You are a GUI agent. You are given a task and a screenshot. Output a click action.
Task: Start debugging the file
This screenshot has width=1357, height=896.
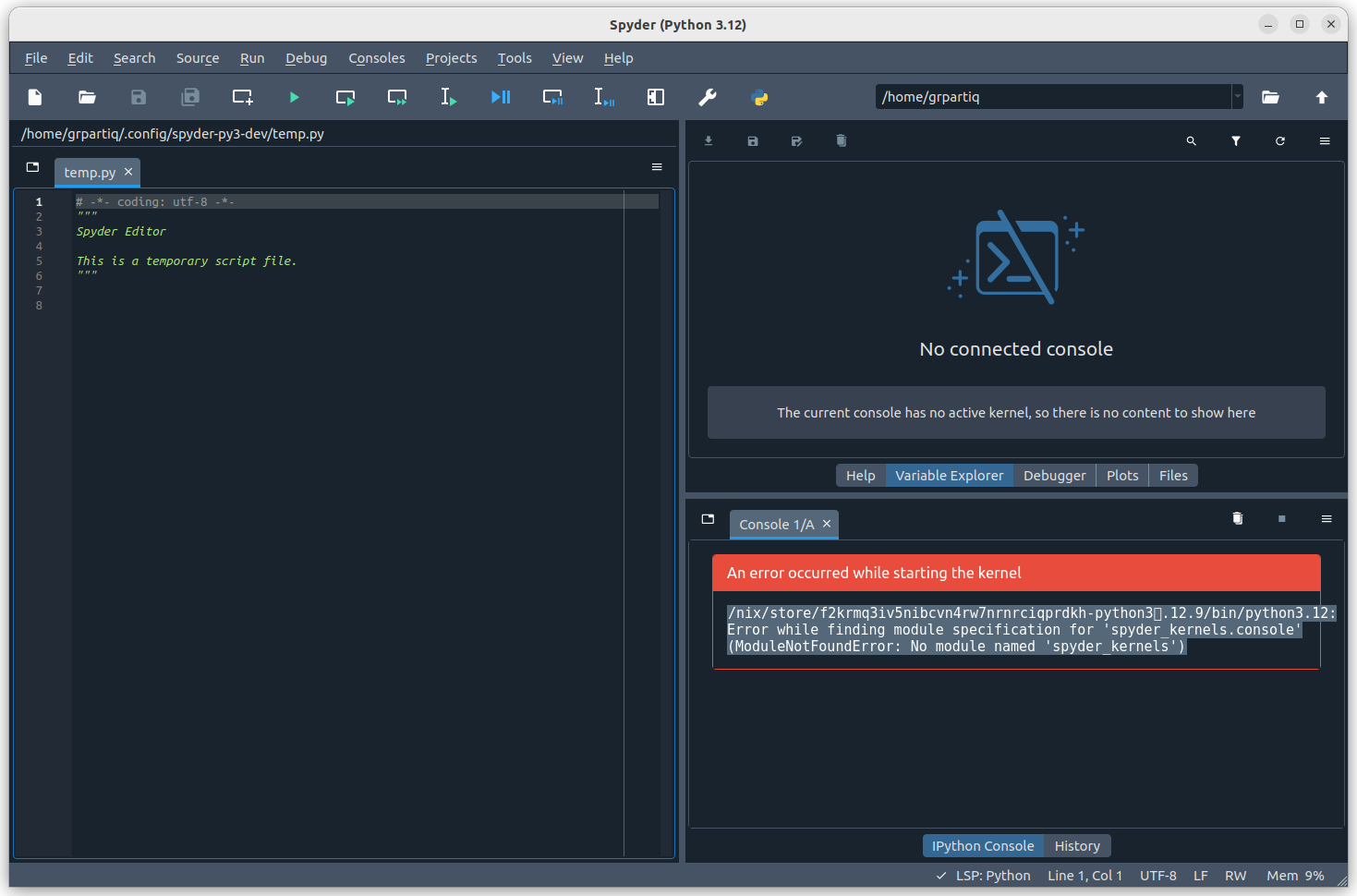pos(501,97)
